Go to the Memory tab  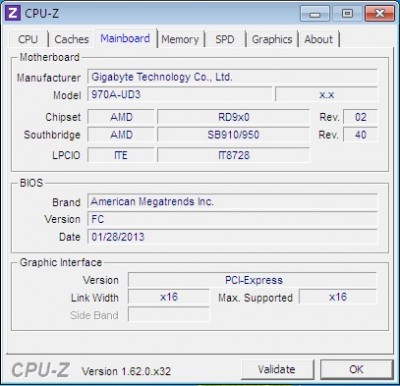point(180,39)
